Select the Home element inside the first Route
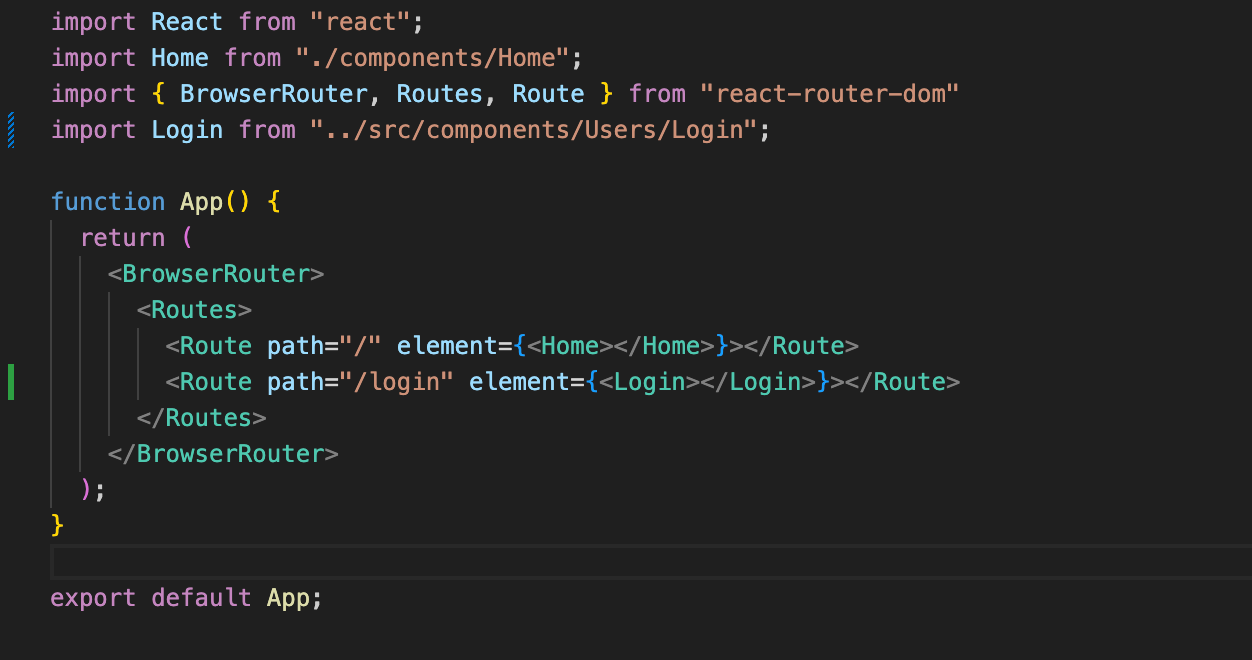The width and height of the screenshot is (1252, 660). point(565,345)
